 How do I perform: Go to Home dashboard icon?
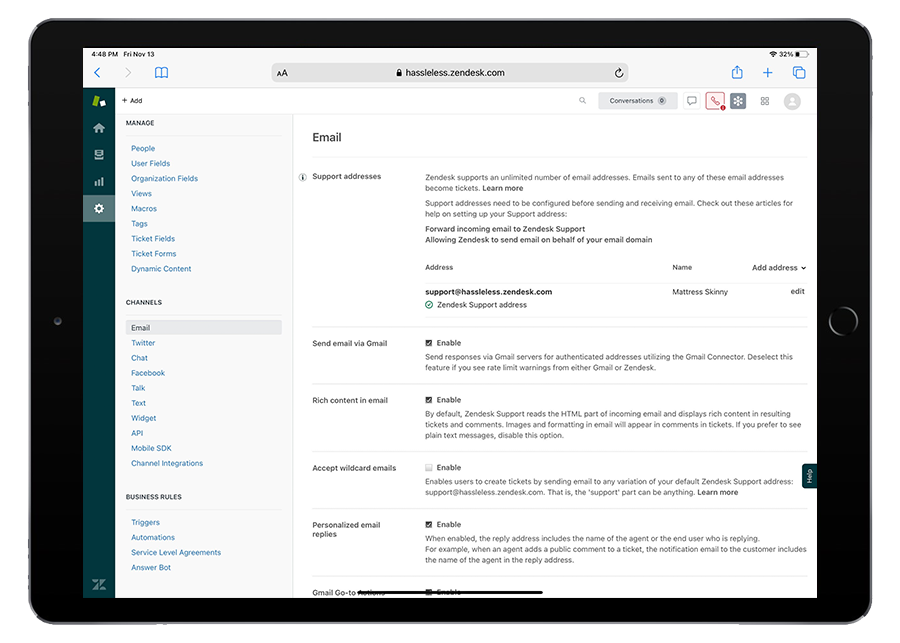click(99, 128)
